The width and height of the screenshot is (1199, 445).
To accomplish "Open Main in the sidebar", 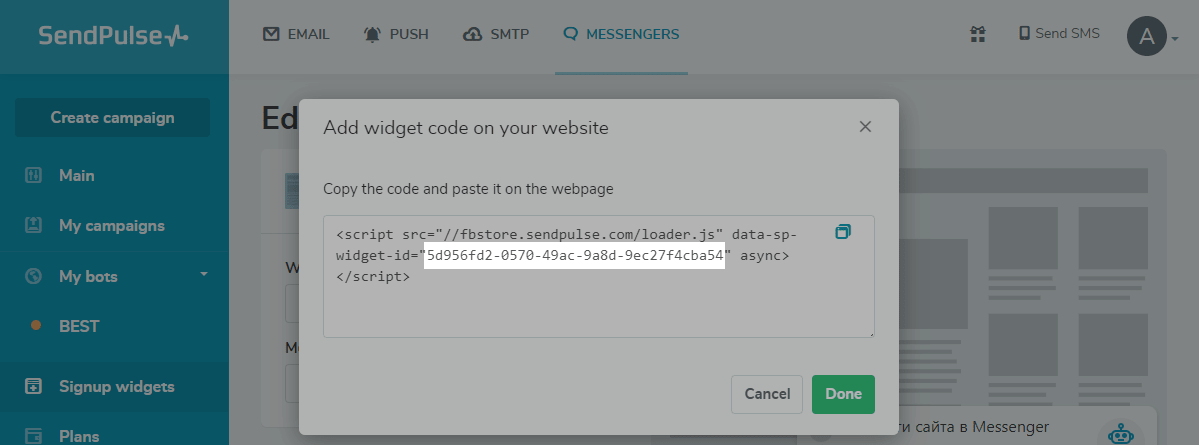I will tap(76, 175).
